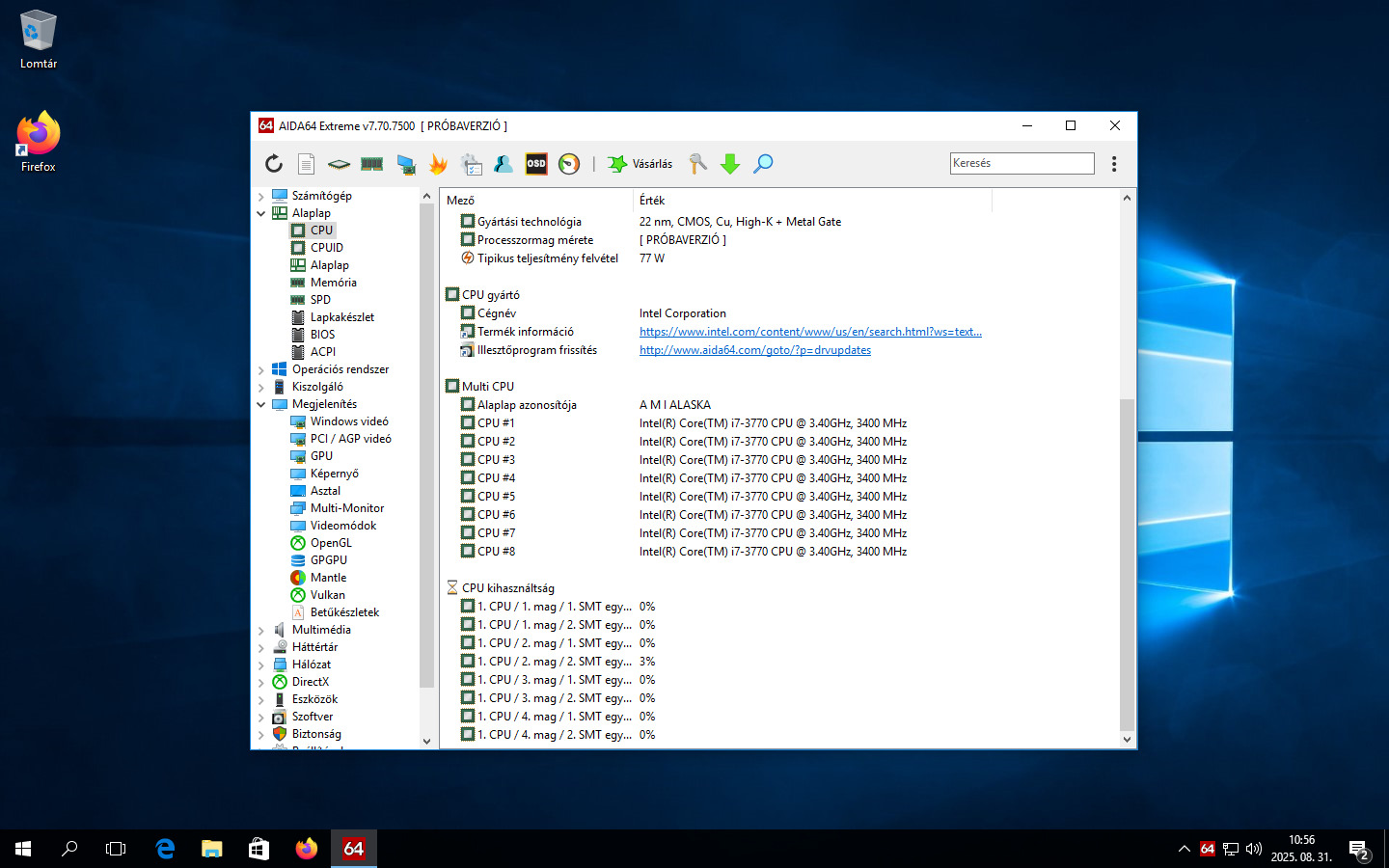
Task: Open the OSD panel icon
Action: tap(536, 164)
